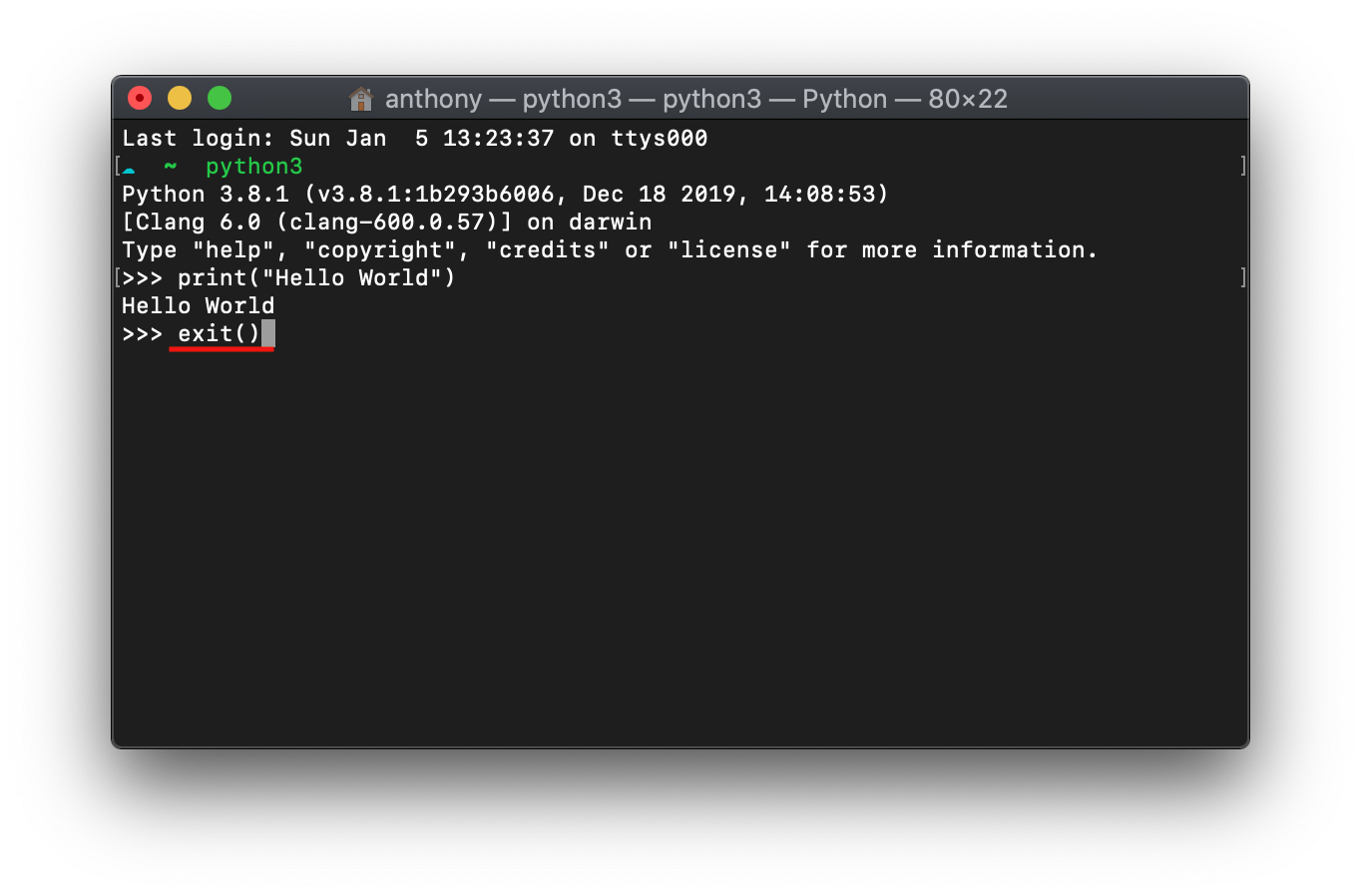Click the right bracket mark beside python3 line
Viewport: 1361px width, 896px height.
[1242, 167]
